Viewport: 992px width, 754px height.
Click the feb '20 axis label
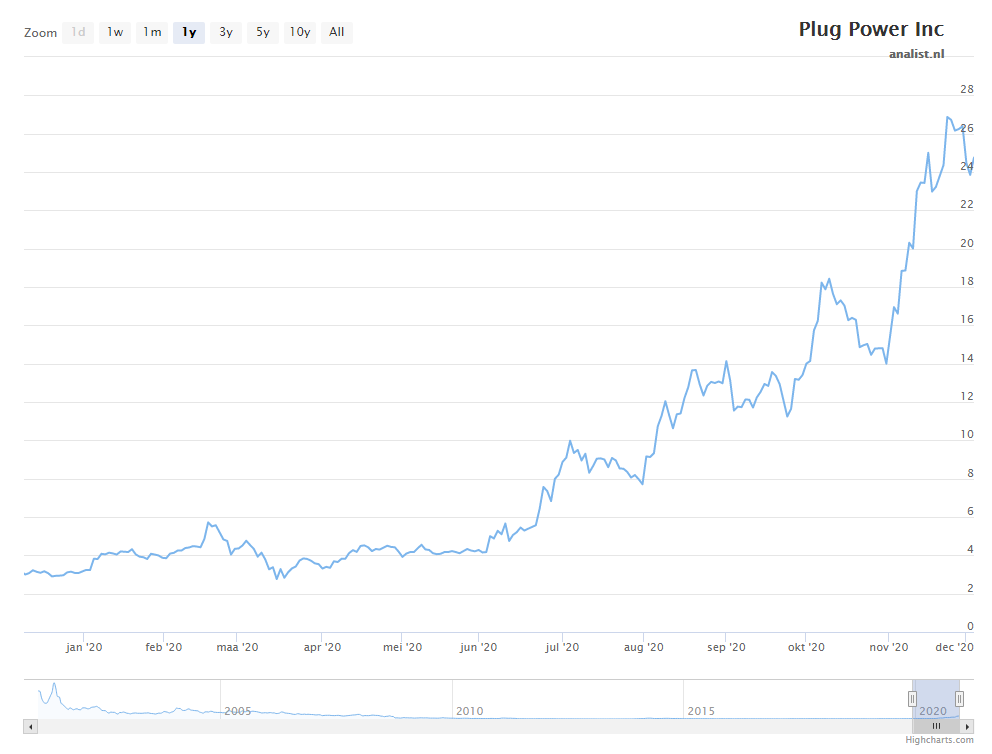(163, 647)
